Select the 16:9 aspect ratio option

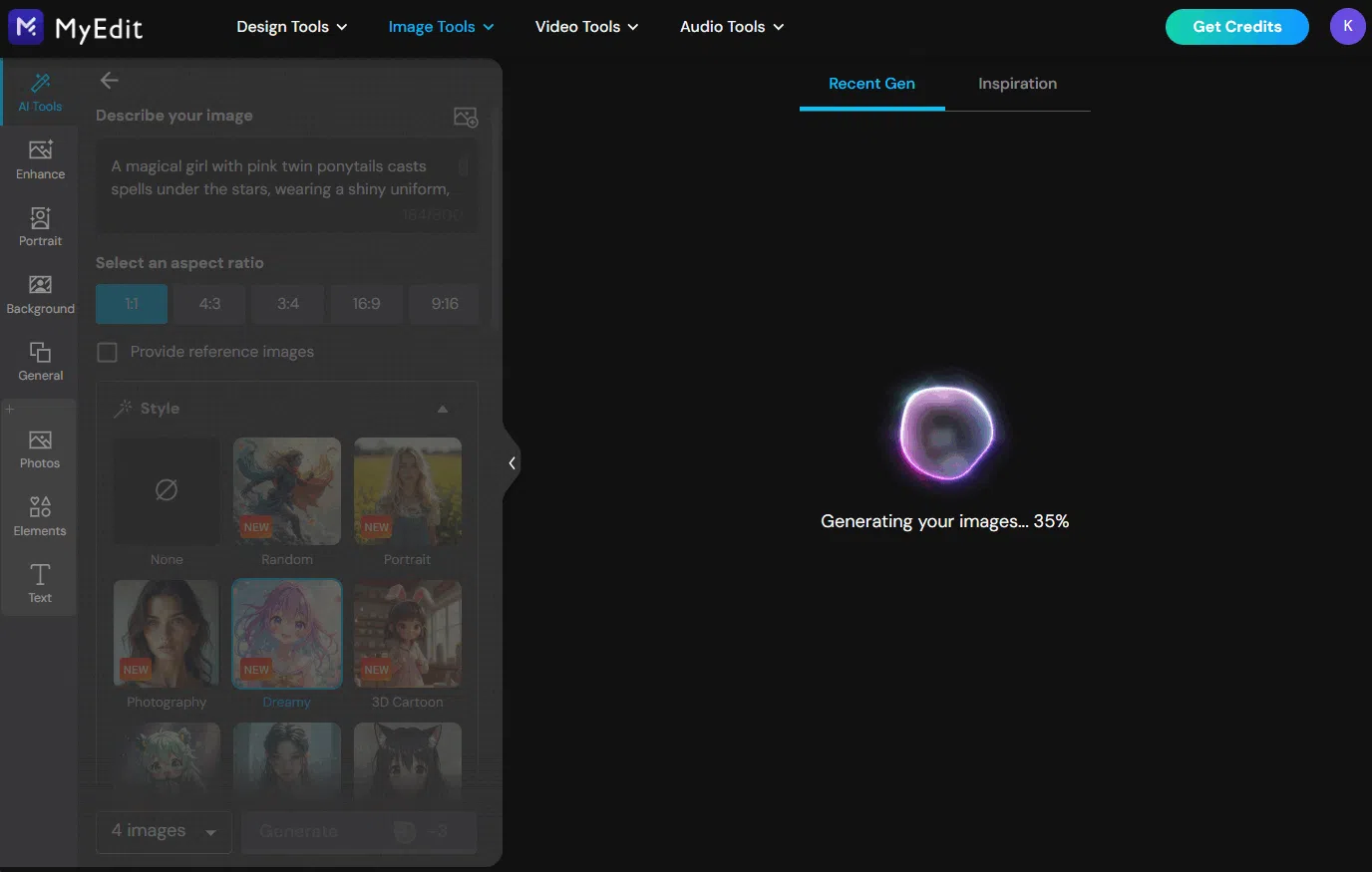pos(366,304)
